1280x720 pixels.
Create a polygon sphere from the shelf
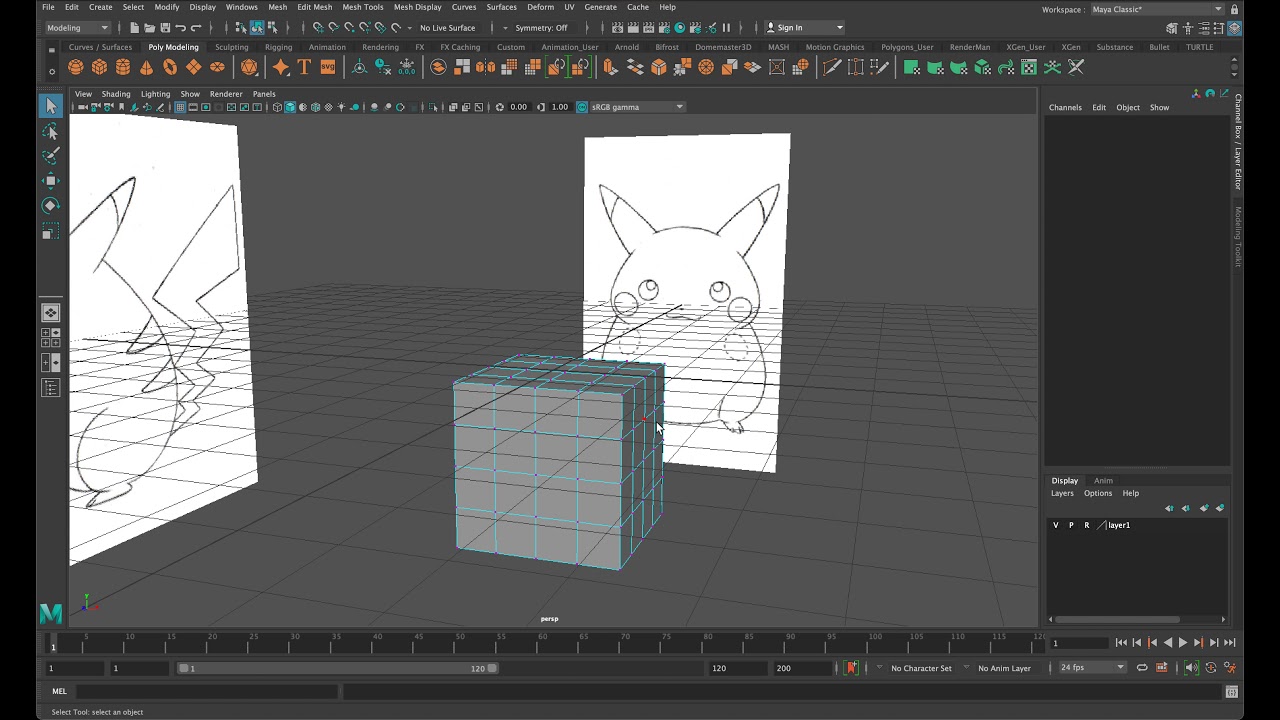(76, 67)
